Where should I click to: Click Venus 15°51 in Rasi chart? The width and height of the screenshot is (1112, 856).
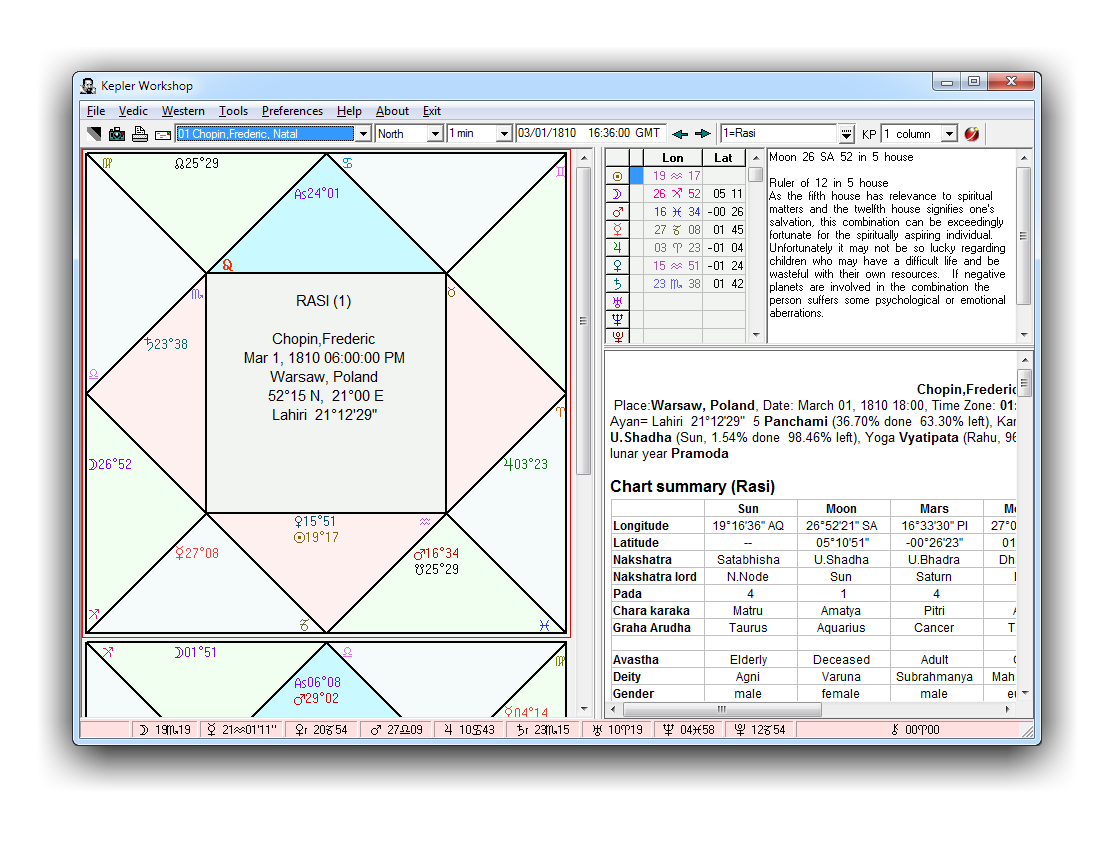[316, 521]
